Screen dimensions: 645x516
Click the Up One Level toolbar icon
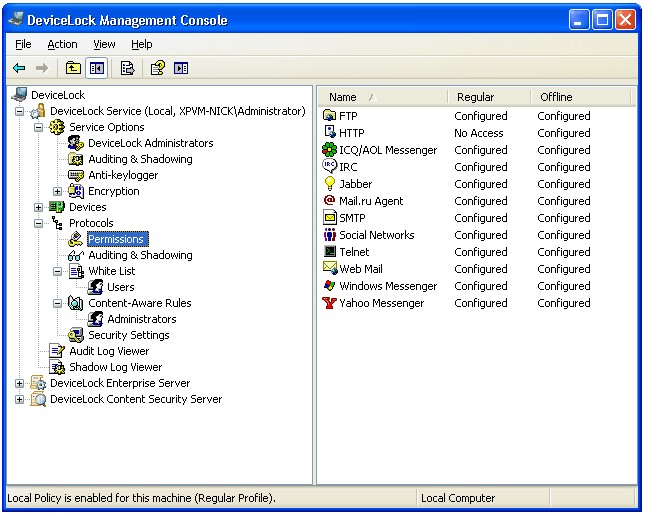73,68
